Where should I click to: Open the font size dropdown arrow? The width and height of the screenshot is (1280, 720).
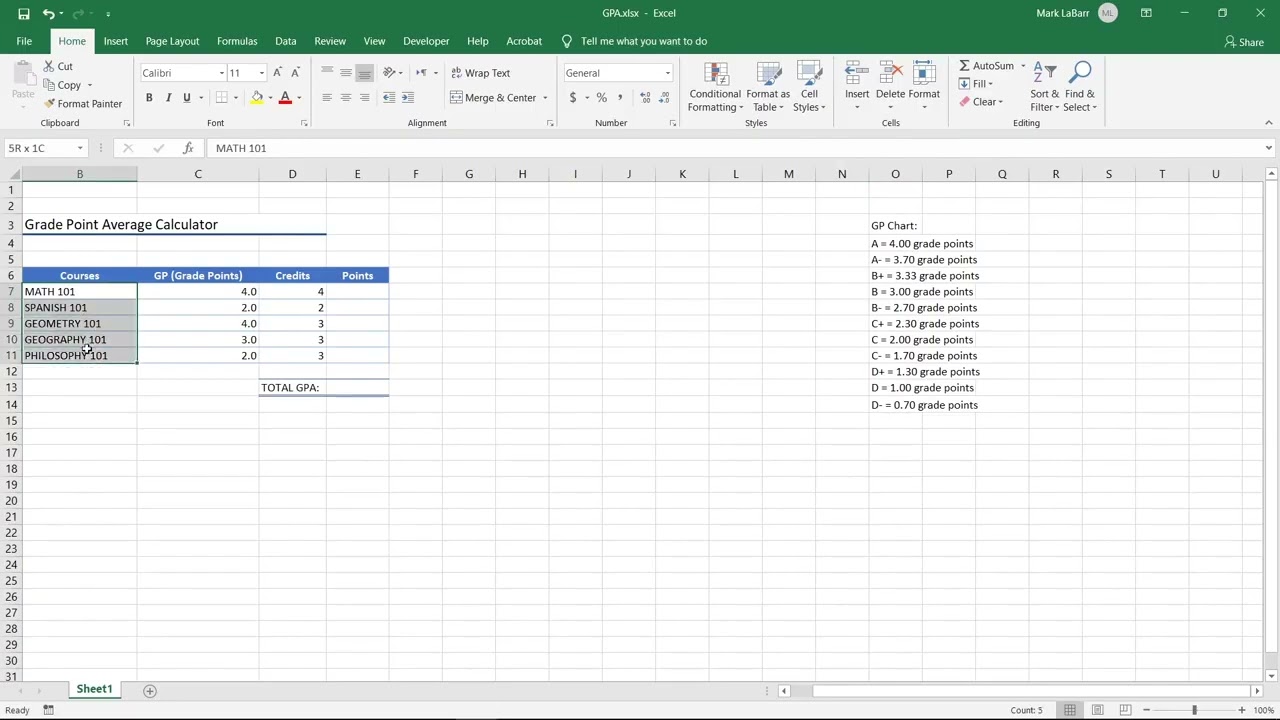(262, 73)
